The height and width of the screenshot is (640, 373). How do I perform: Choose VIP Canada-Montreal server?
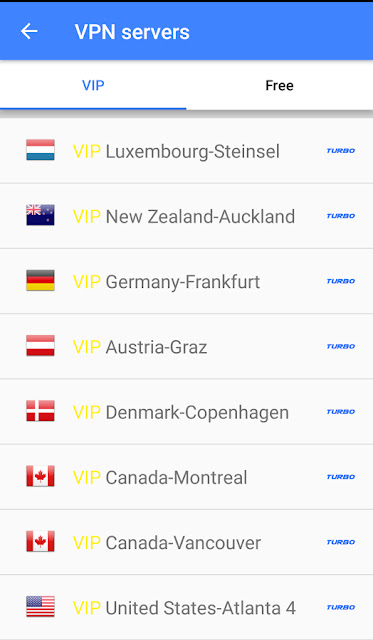pos(186,477)
